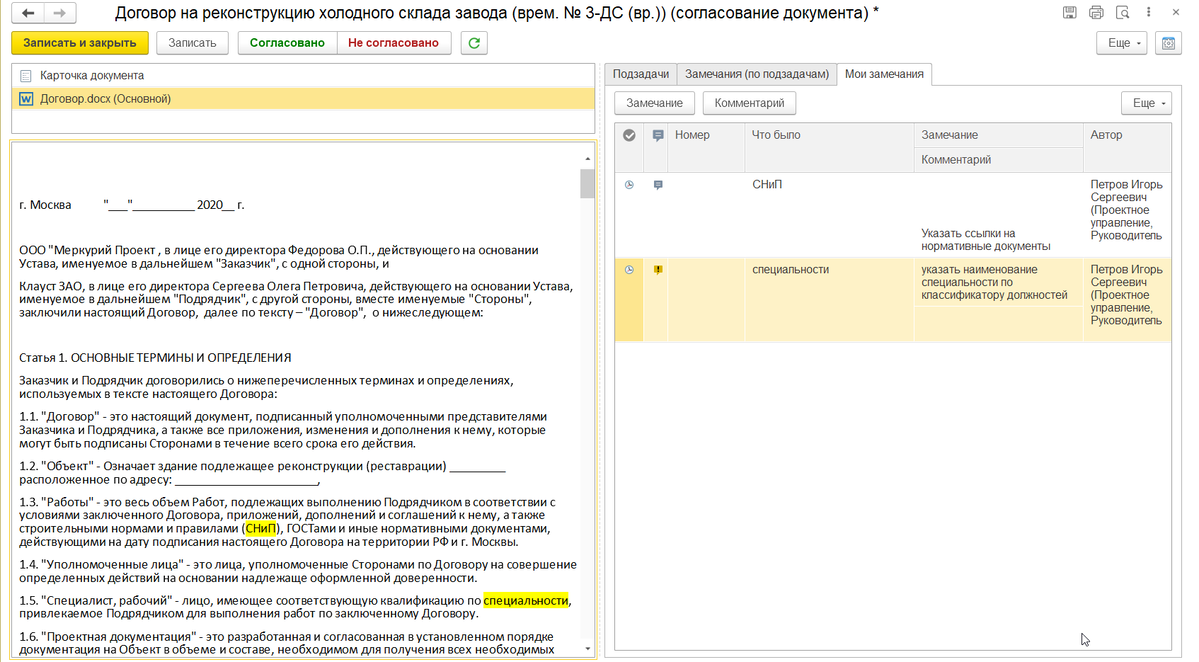Viewport: 1199px width, 662px height.
Task: Click the document card icon
Action: pos(26,76)
